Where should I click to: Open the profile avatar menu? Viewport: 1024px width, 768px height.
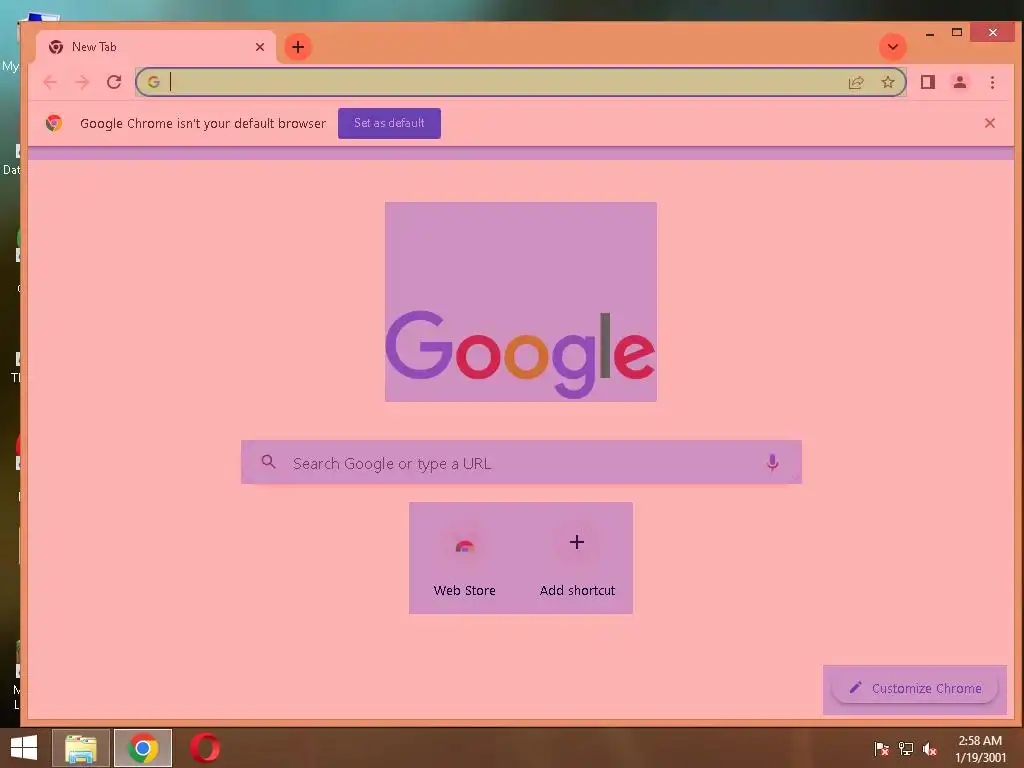coord(960,82)
